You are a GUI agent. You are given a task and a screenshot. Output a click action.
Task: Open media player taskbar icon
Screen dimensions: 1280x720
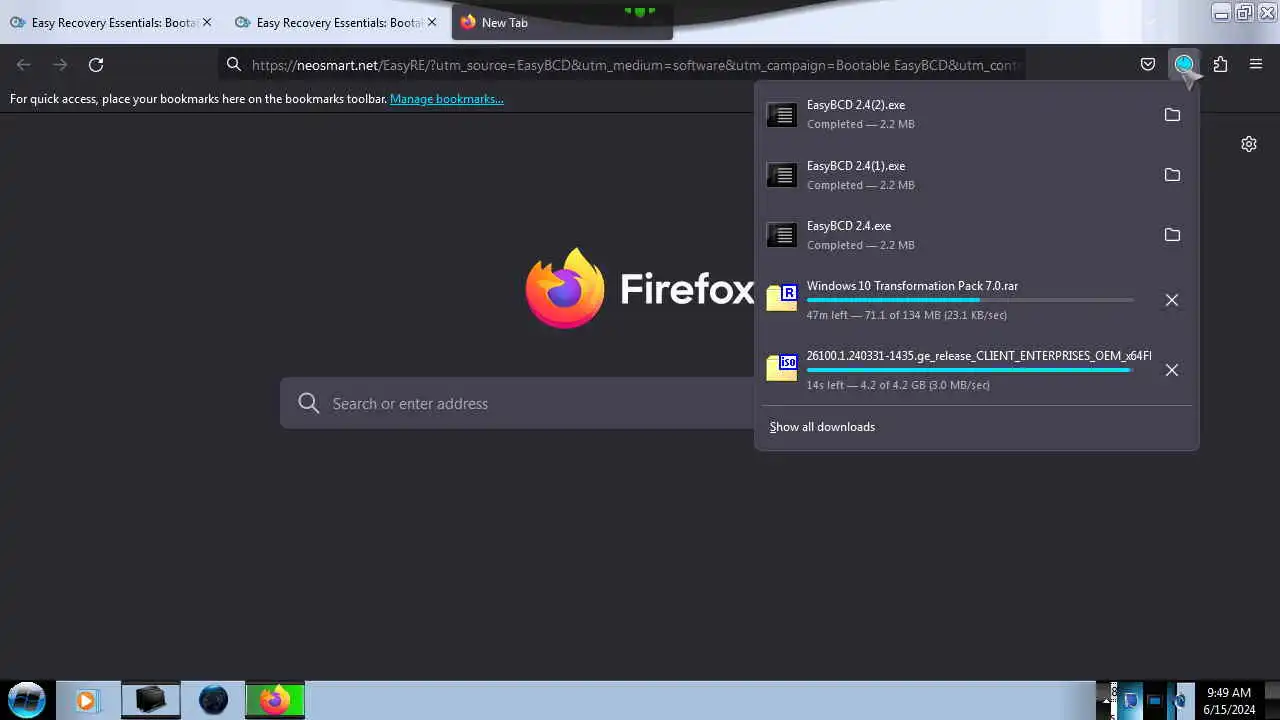tap(86, 700)
